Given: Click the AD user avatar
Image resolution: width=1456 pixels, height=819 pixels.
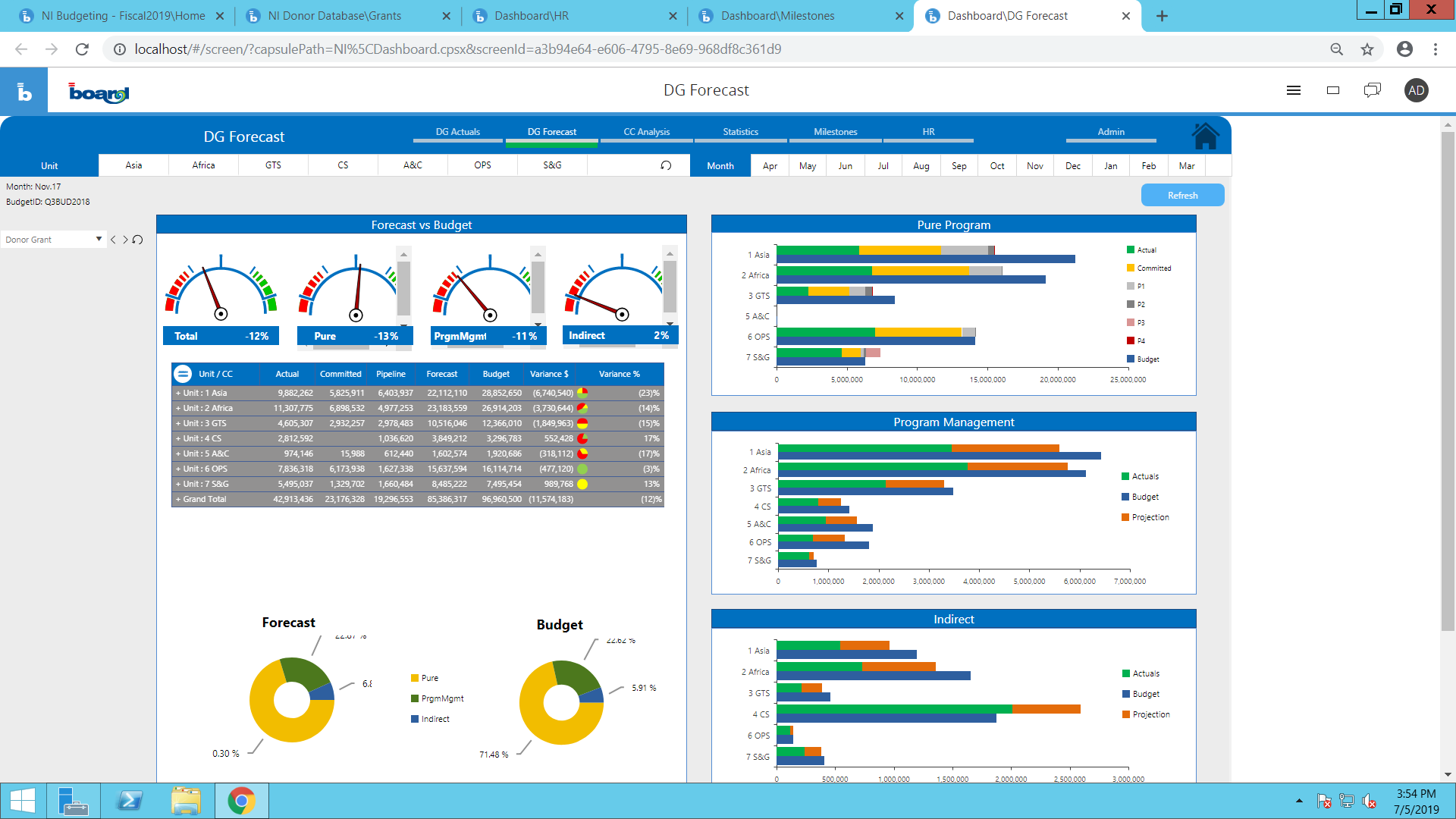Looking at the screenshot, I should (x=1416, y=90).
